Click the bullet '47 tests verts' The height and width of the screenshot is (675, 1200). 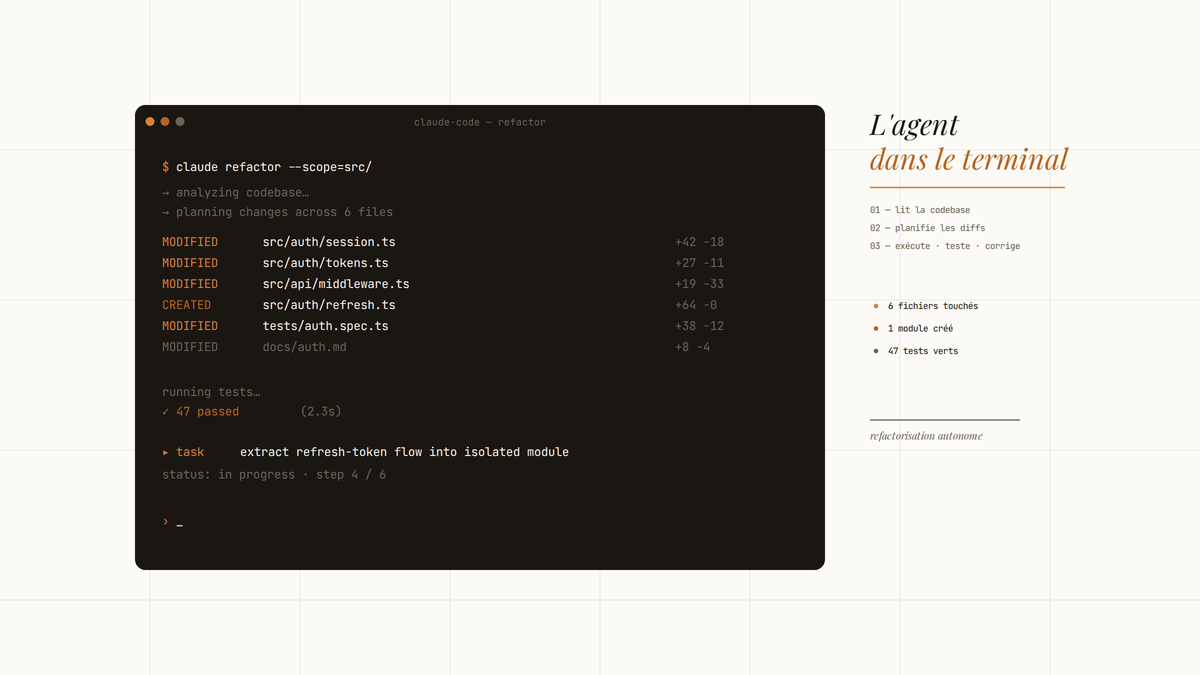(x=916, y=351)
